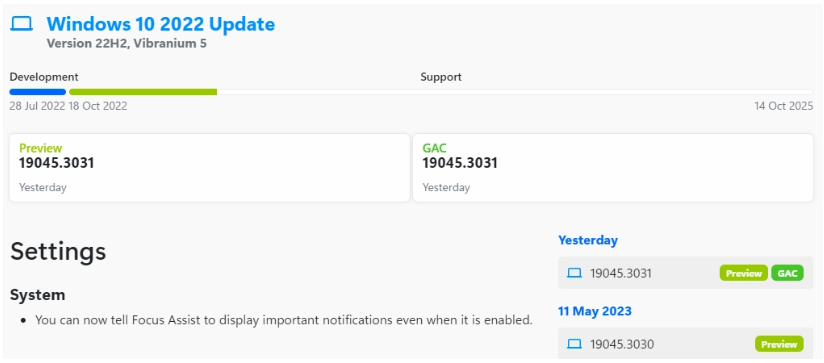Image resolution: width=824 pixels, height=363 pixels.
Task: Click the green Support segment of the timeline bar
Action: [x=143, y=92]
